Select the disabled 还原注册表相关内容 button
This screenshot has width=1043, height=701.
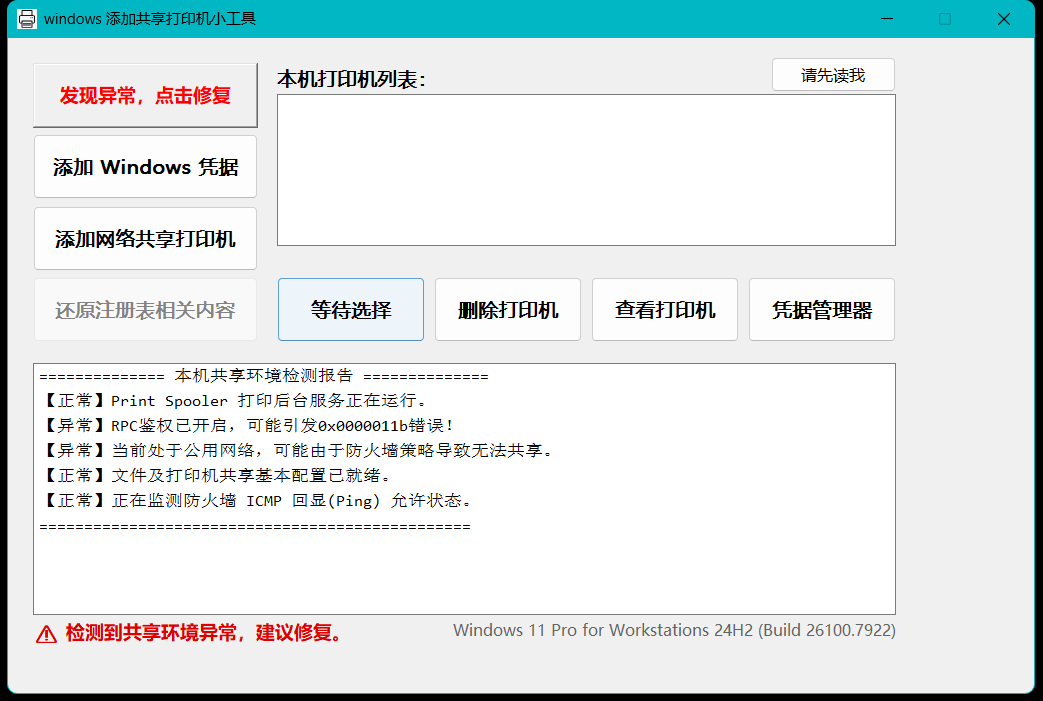(x=145, y=310)
